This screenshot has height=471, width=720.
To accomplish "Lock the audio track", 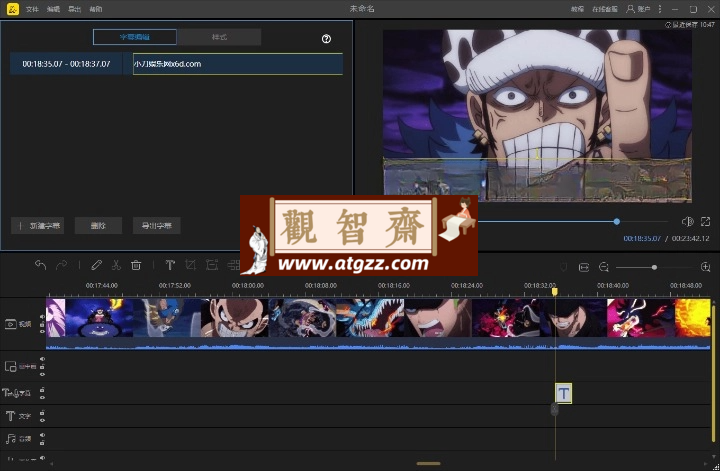I will tap(42, 443).
